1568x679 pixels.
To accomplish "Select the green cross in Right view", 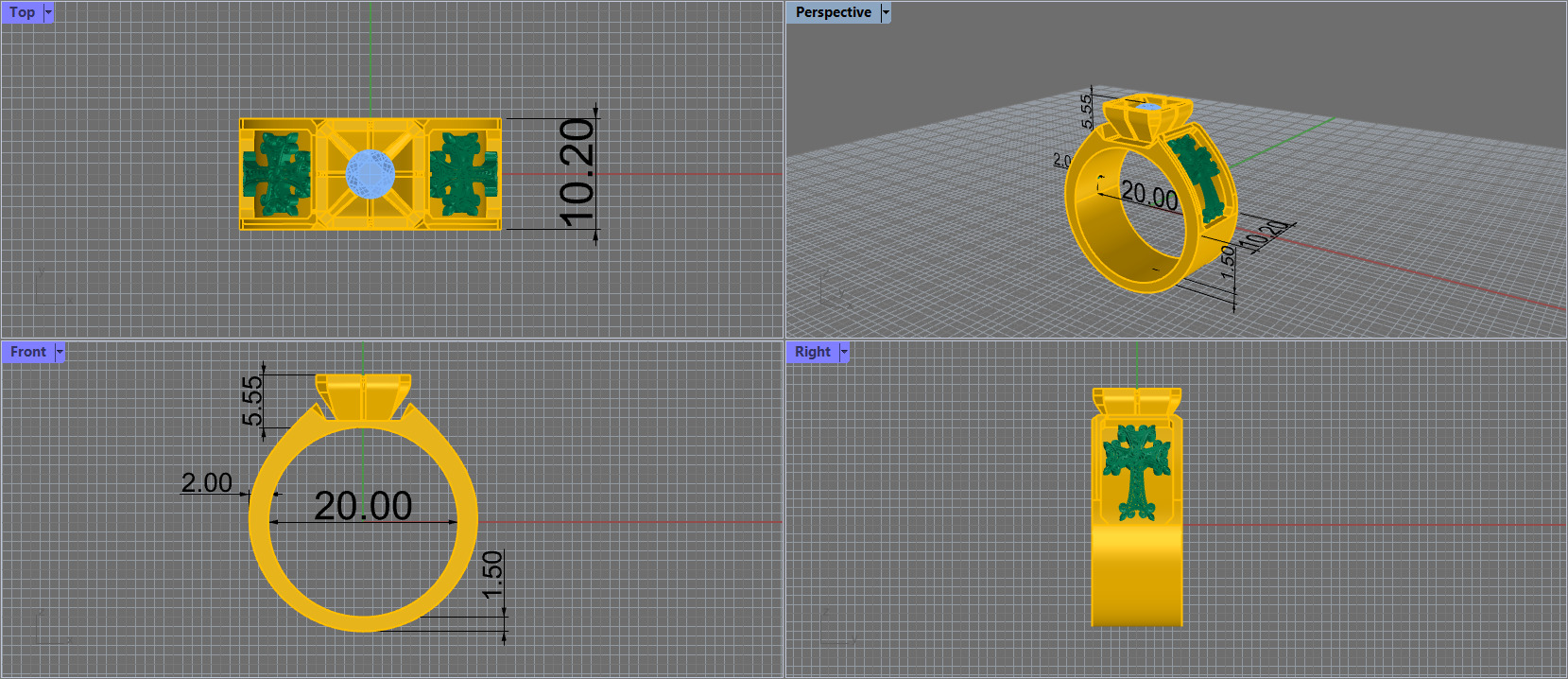I will [x=1137, y=473].
